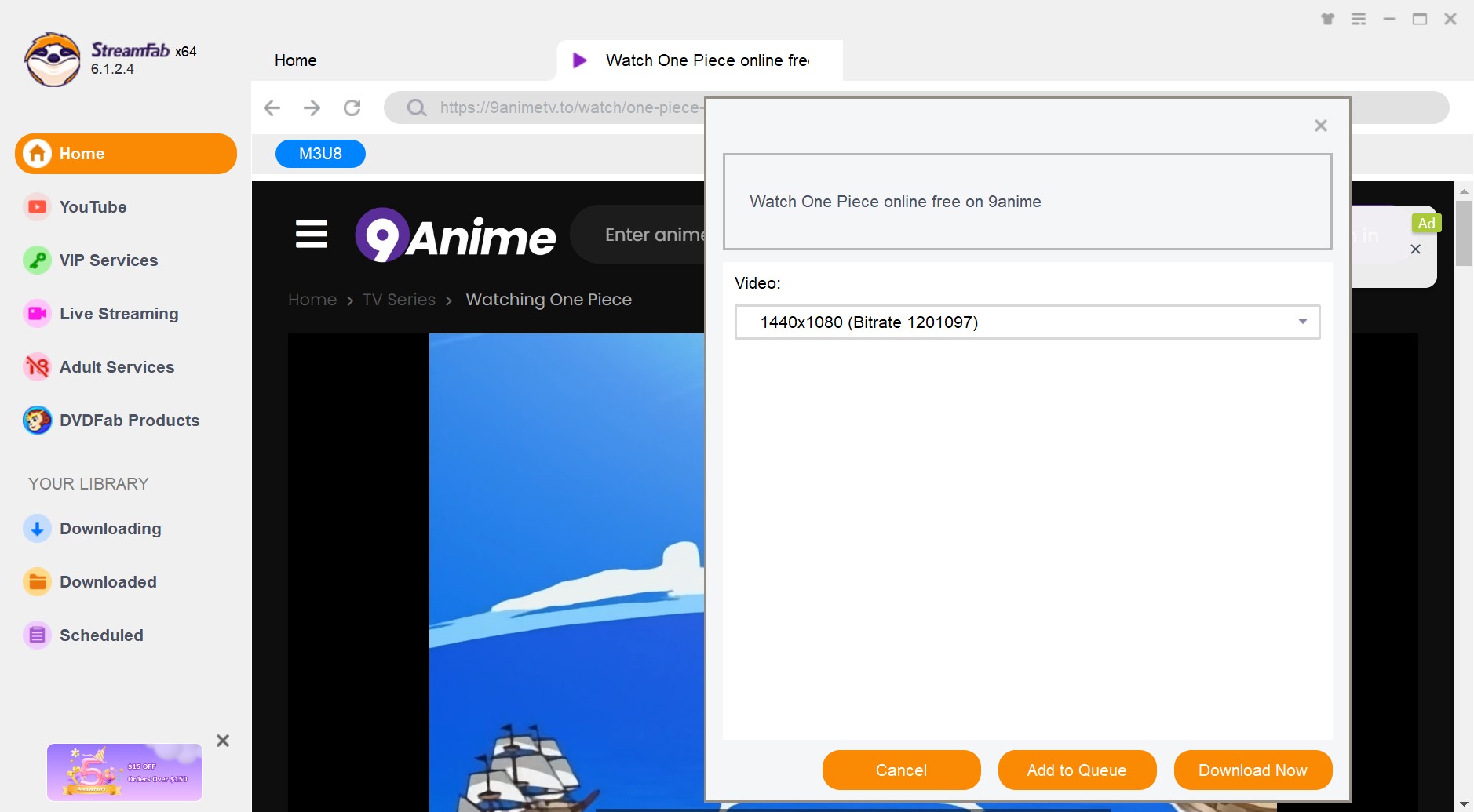Open the YouTube section

tap(93, 207)
